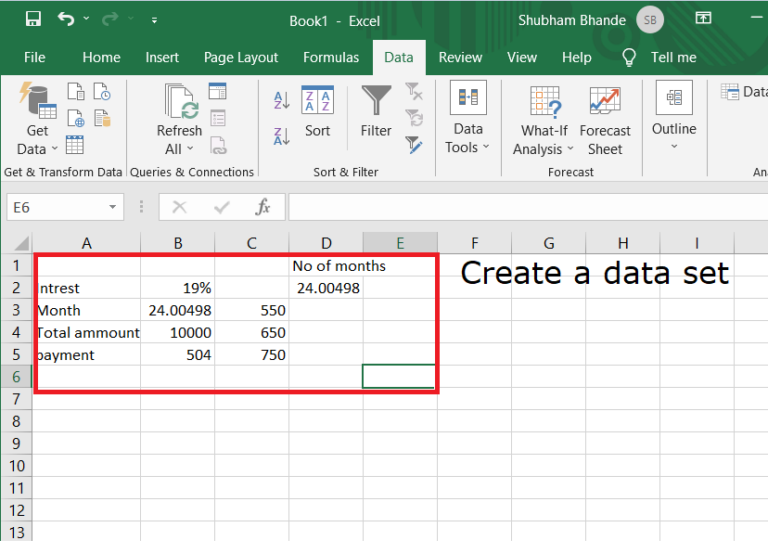This screenshot has width=768, height=553.
Task: Sort Z to A descending
Action: click(x=282, y=136)
